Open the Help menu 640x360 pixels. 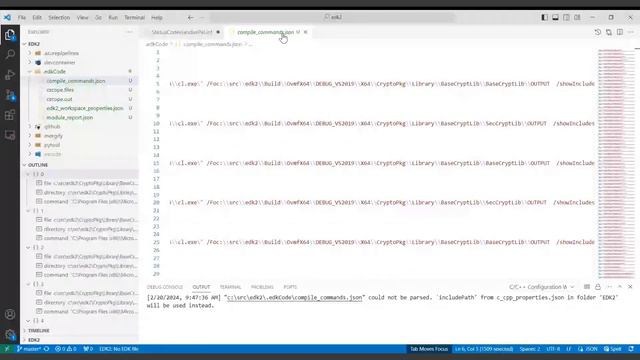157,18
